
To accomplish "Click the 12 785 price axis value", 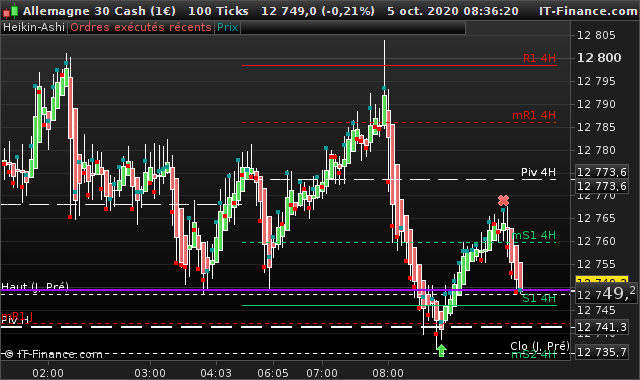I will point(596,127).
